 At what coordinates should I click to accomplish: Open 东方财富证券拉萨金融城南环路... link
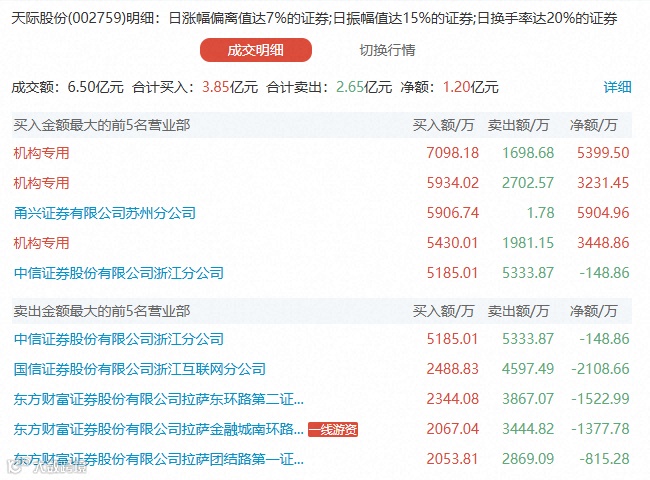(x=159, y=429)
